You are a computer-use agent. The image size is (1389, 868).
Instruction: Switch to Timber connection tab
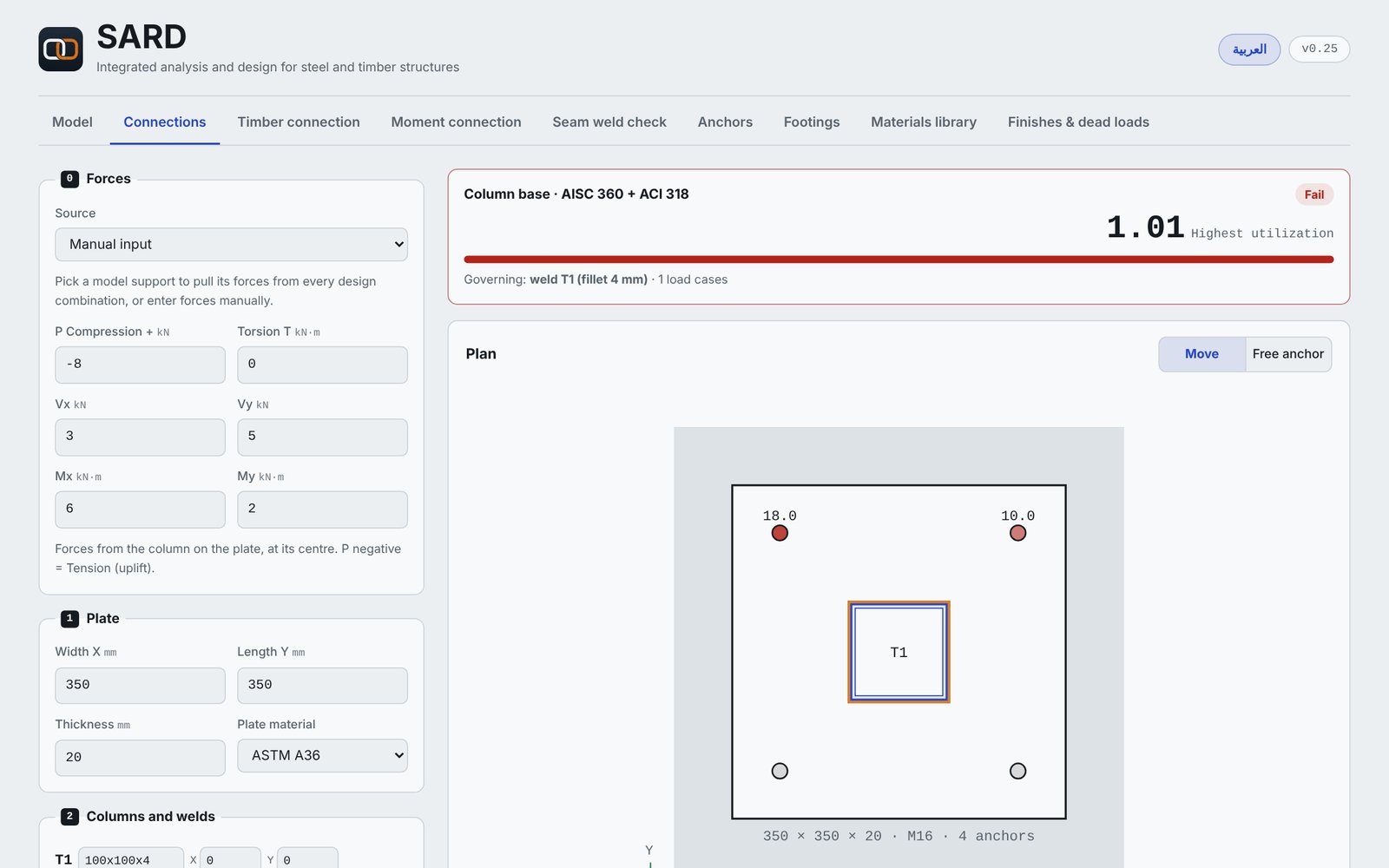(x=299, y=122)
